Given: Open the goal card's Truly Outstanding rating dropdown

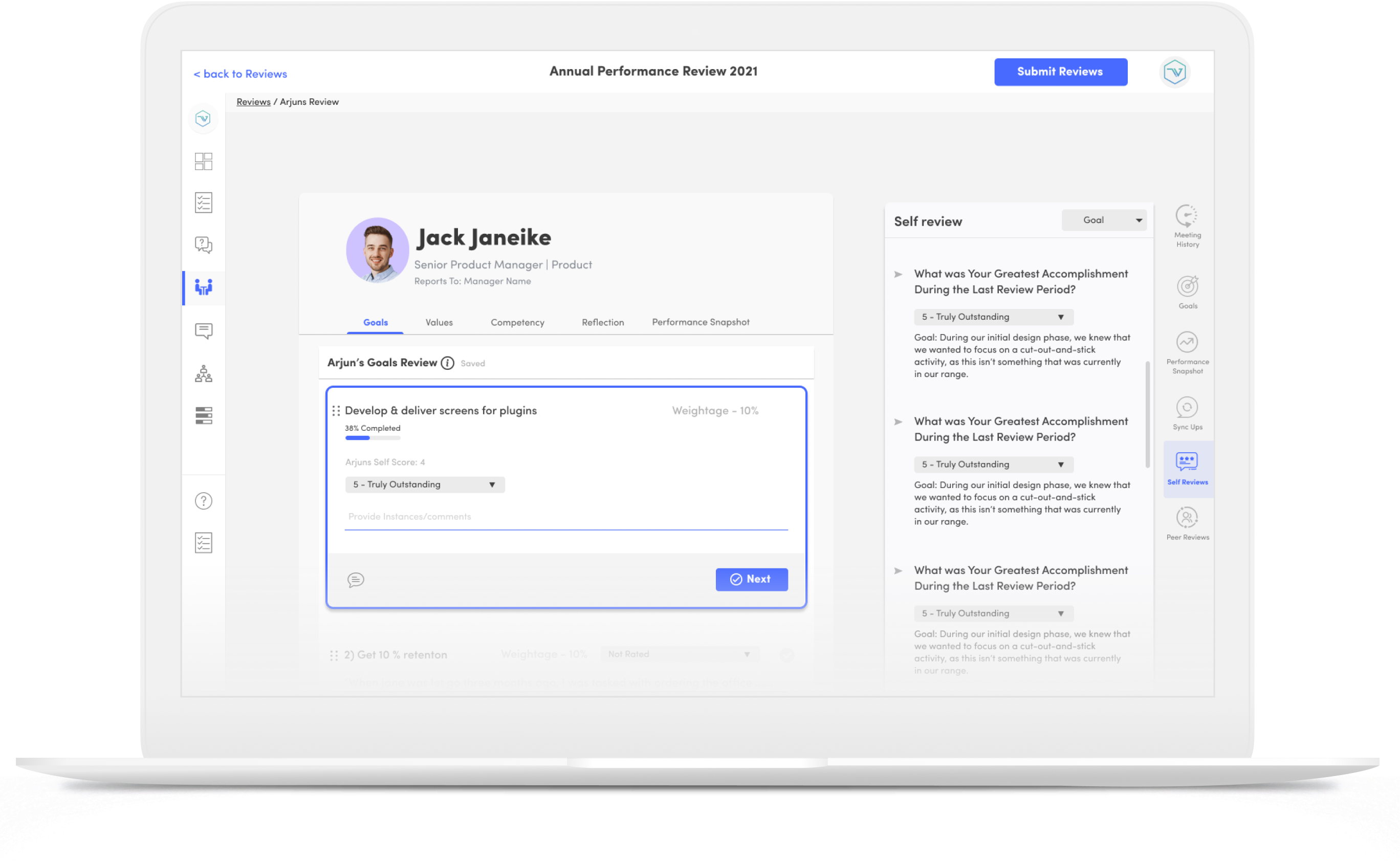Looking at the screenshot, I should (424, 484).
